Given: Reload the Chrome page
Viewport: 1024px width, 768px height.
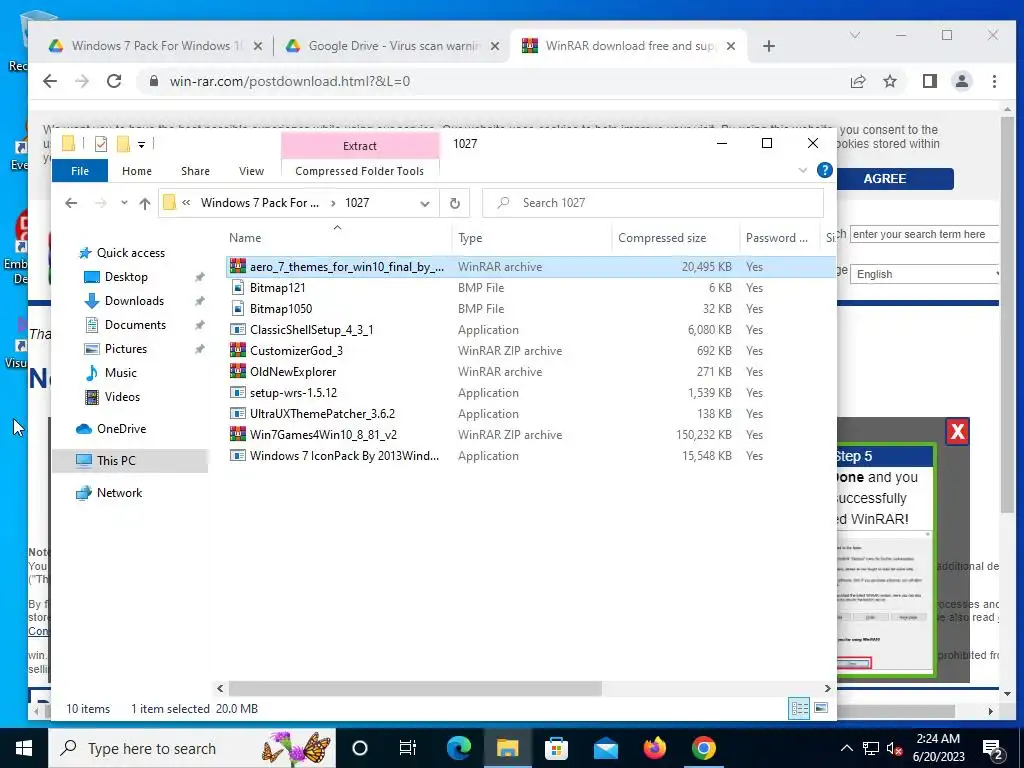Looking at the screenshot, I should pyautogui.click(x=114, y=81).
